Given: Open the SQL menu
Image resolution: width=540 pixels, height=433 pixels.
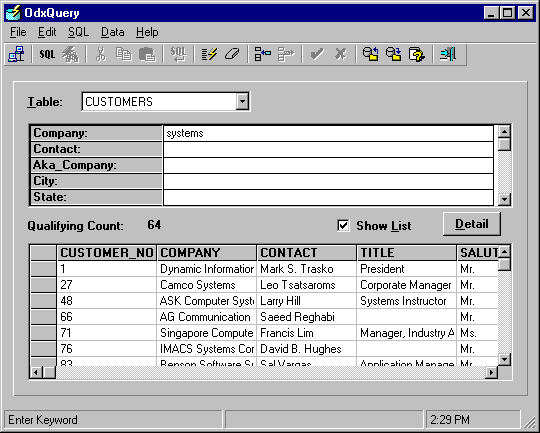Looking at the screenshot, I should 79,32.
